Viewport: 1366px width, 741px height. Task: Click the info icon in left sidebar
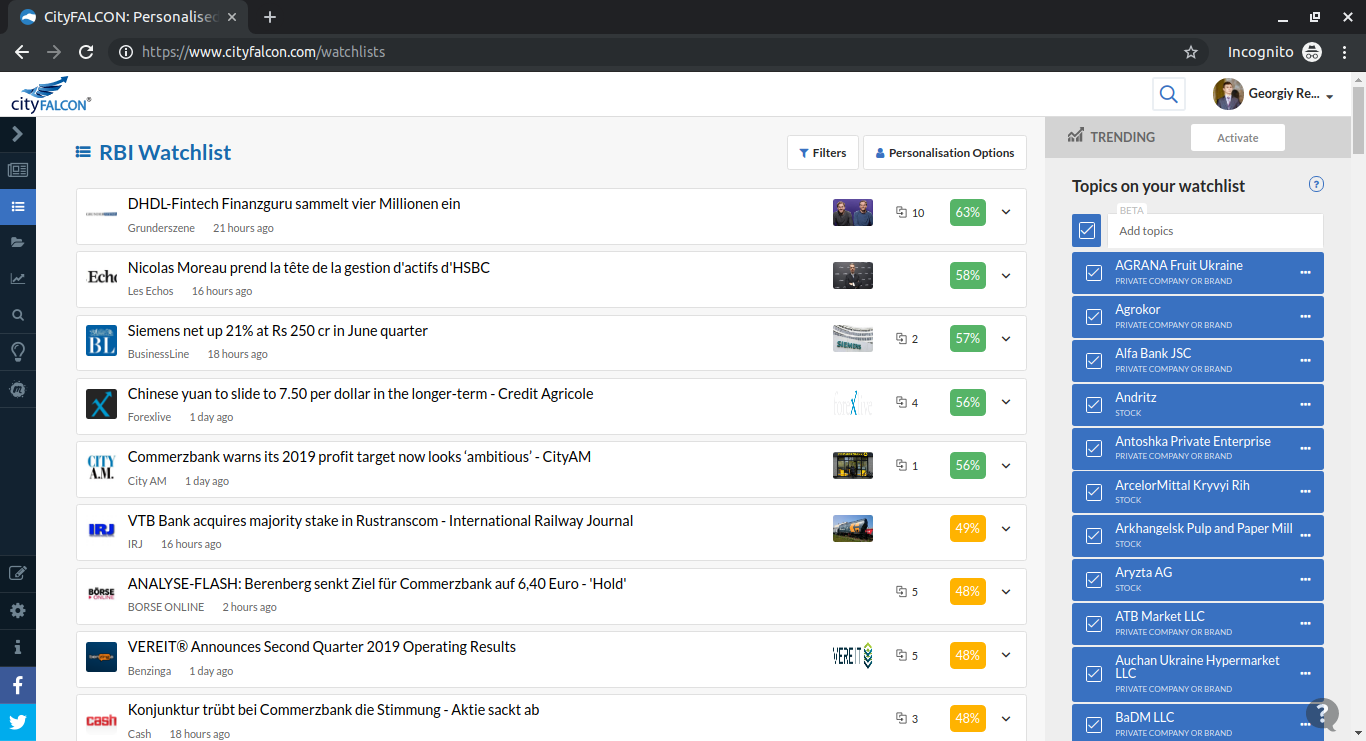(17, 647)
